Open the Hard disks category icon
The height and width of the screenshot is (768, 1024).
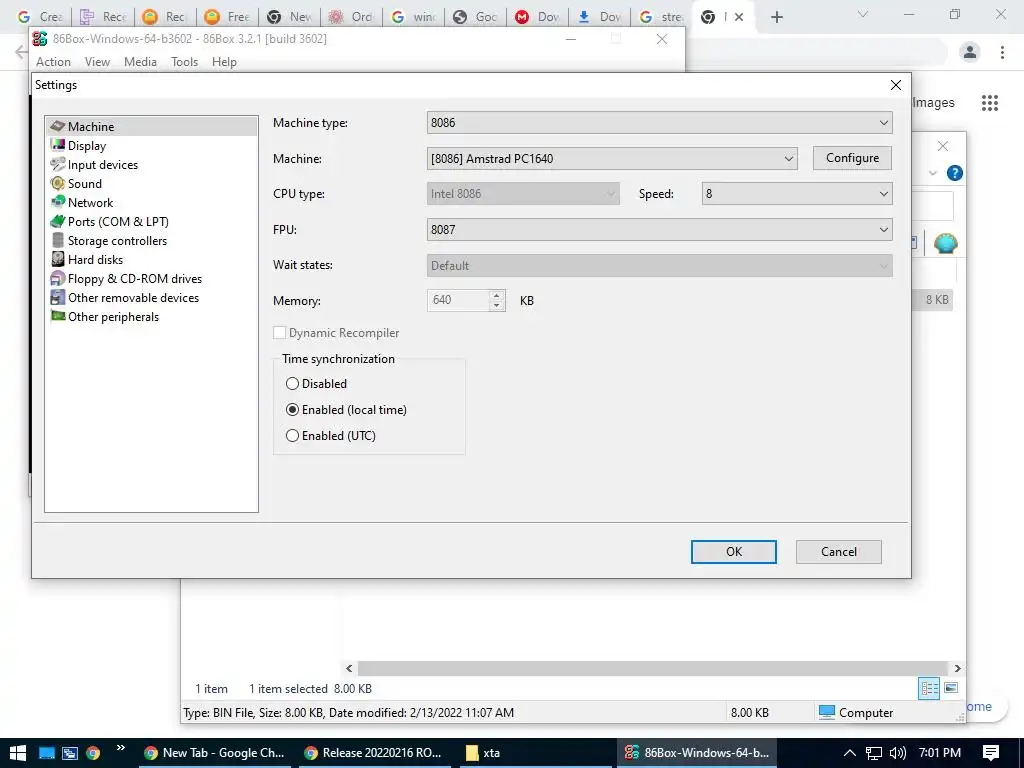point(57,259)
